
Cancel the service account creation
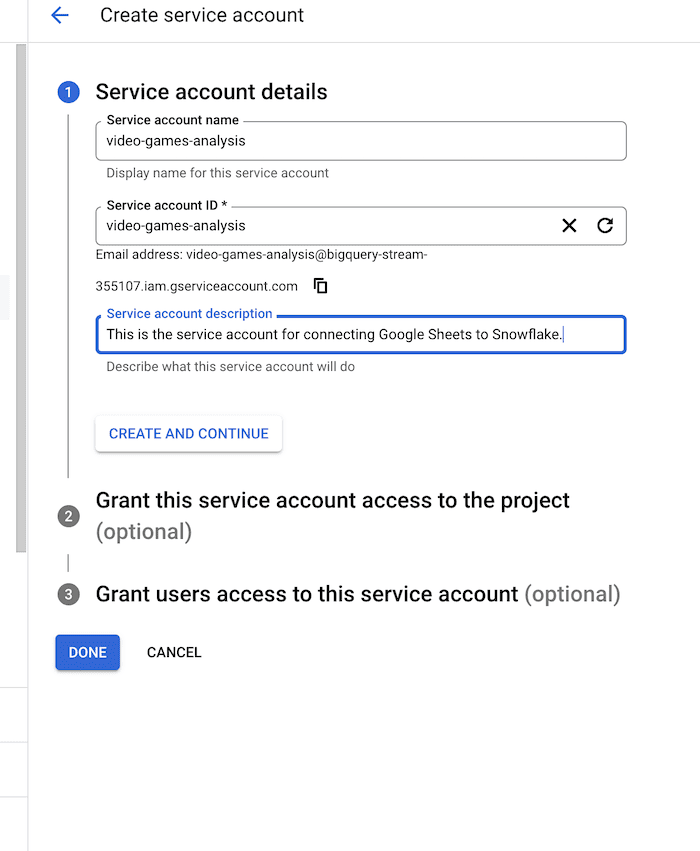[174, 652]
